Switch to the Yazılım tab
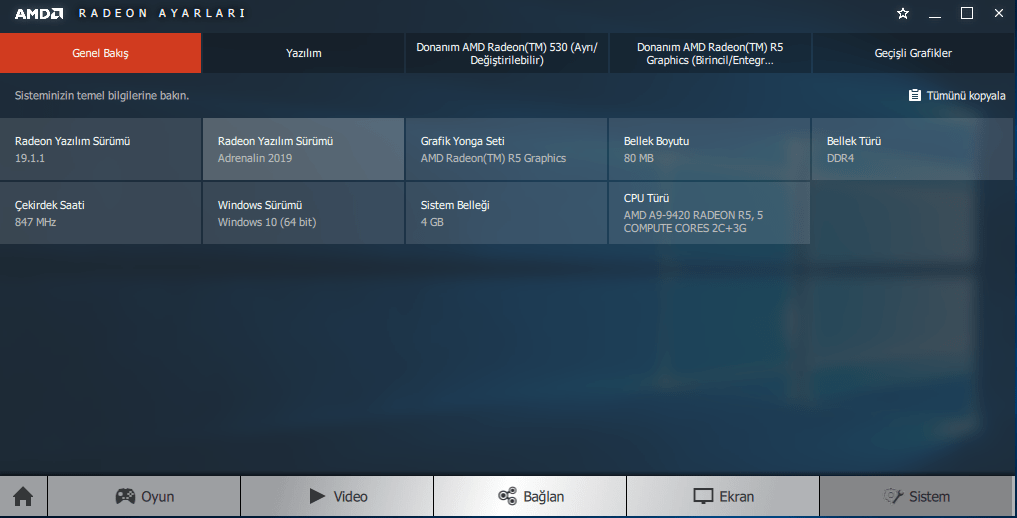The height and width of the screenshot is (518, 1017). 304,53
